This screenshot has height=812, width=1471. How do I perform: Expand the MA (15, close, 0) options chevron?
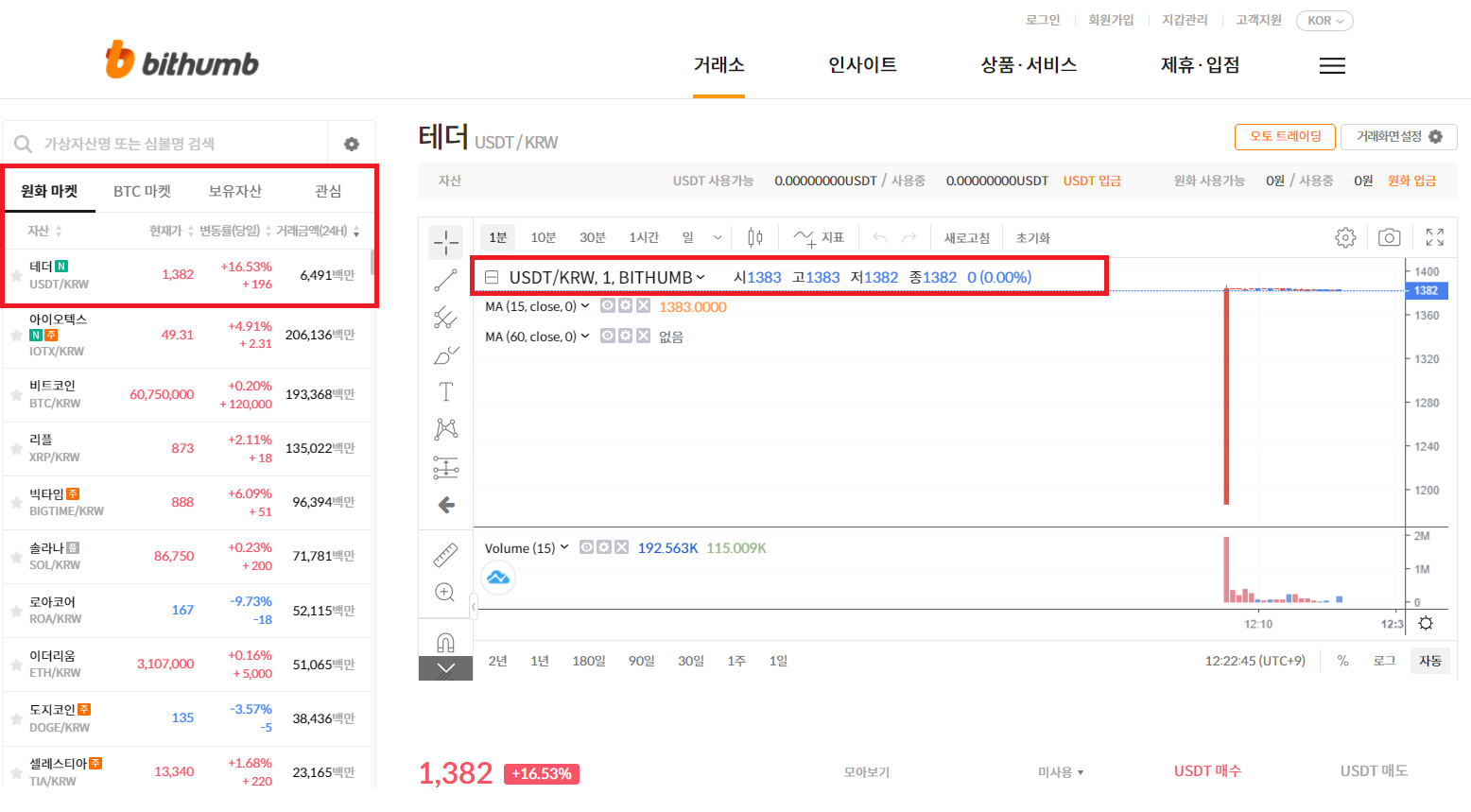click(x=585, y=305)
